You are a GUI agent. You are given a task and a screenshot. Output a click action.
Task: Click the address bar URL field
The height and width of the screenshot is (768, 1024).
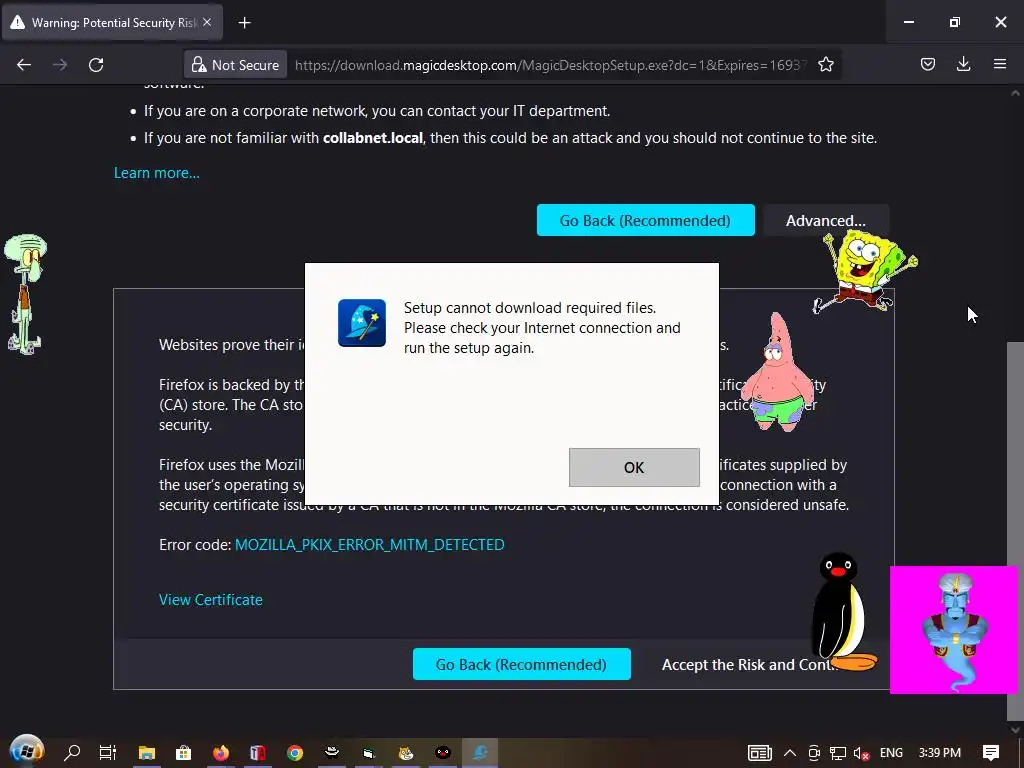click(551, 65)
